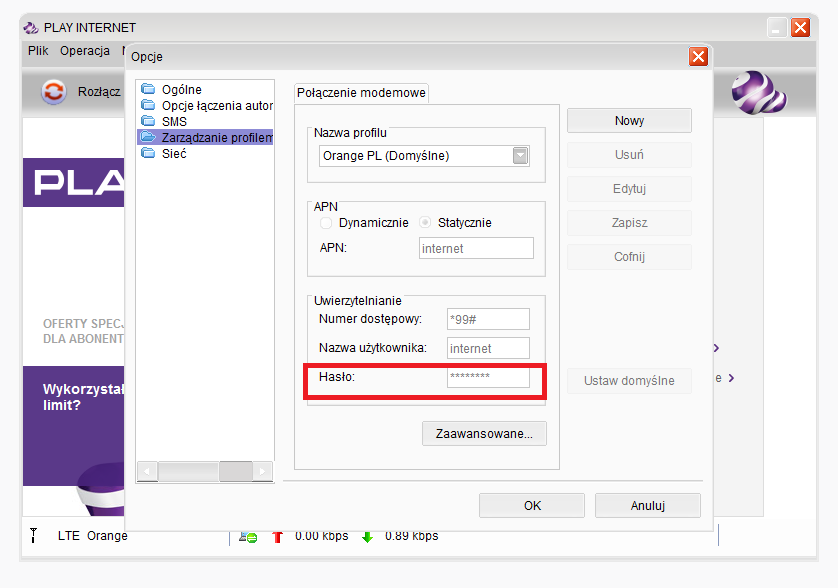Click the Rozłącz label in toolbar
Image resolution: width=838 pixels, height=588 pixels.
tap(99, 92)
